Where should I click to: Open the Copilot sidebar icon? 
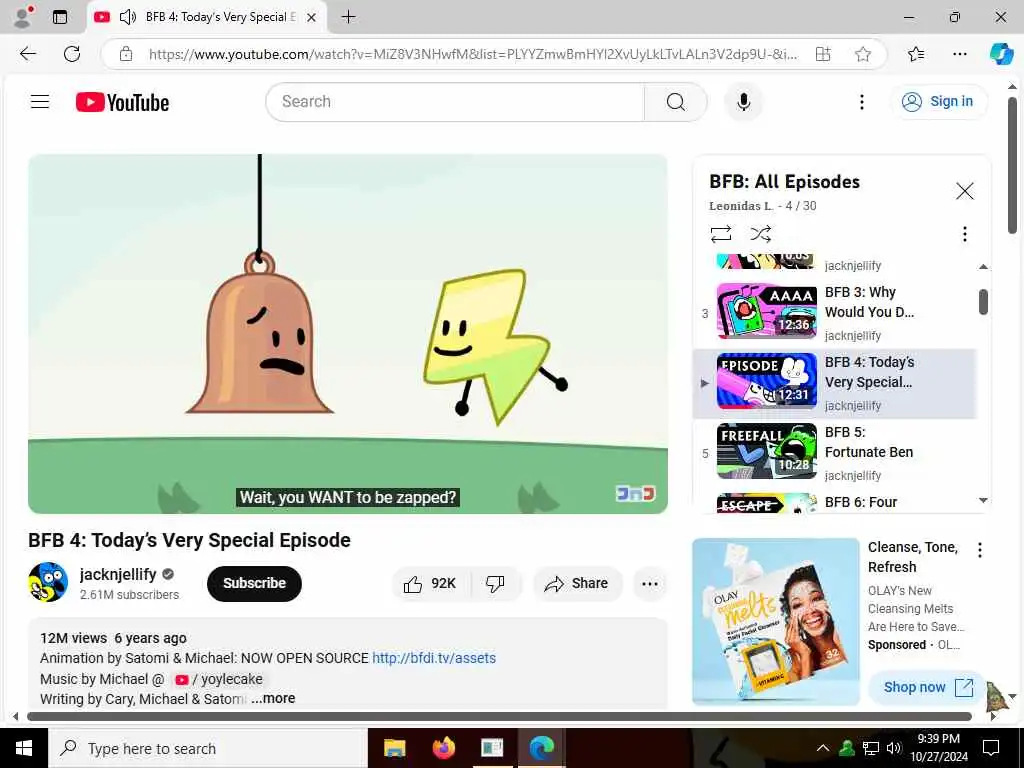(x=1000, y=54)
